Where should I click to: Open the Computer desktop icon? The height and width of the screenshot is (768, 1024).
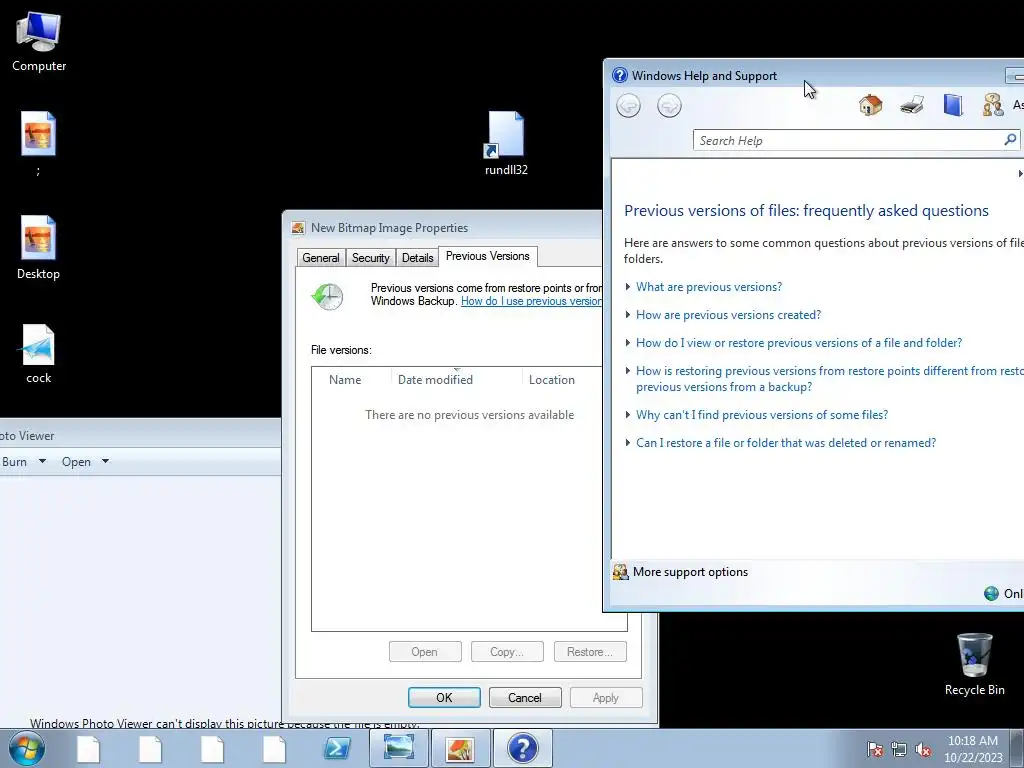point(39,41)
